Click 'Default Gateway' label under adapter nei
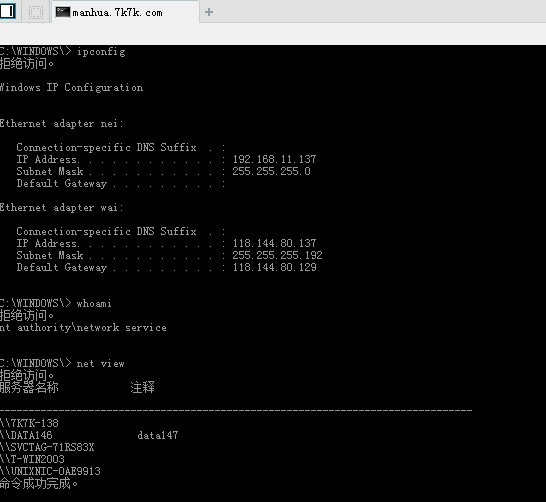 coord(62,183)
